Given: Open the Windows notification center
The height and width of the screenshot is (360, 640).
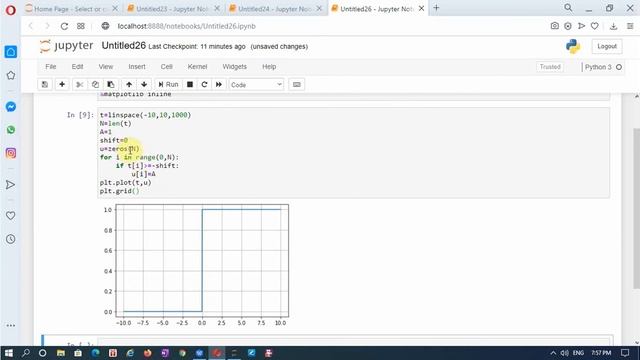Looking at the screenshot, I should [x=625, y=353].
